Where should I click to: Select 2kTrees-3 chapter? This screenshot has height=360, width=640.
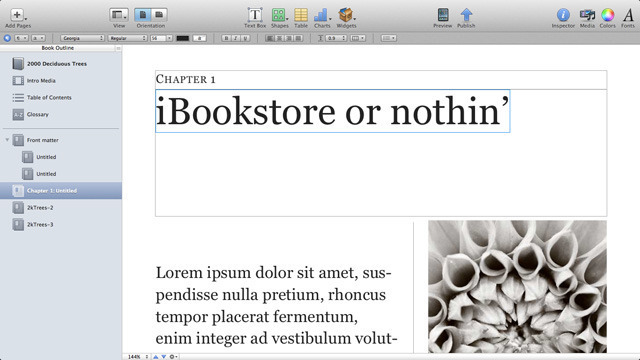pyautogui.click(x=40, y=224)
